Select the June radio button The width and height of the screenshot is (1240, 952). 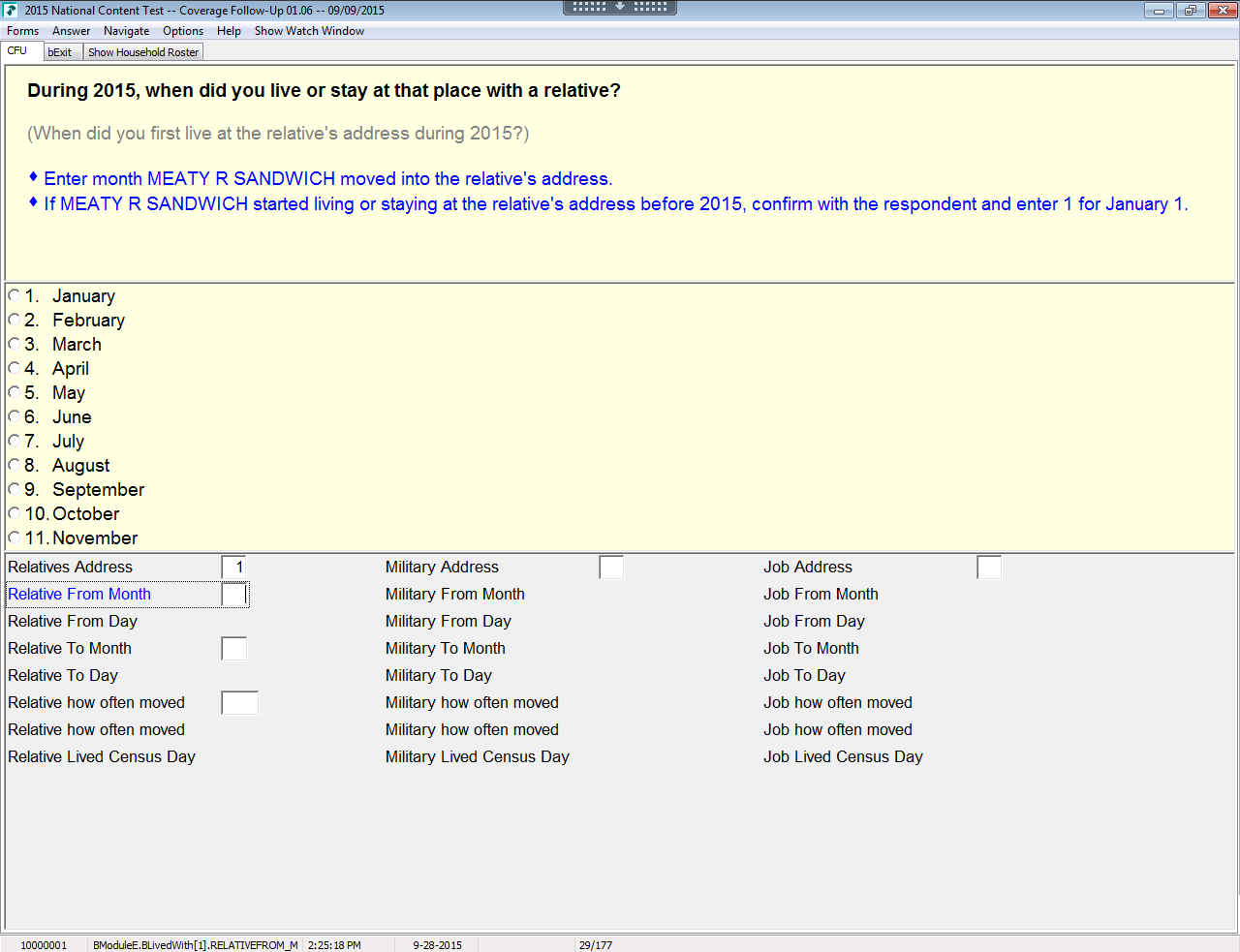tap(14, 416)
